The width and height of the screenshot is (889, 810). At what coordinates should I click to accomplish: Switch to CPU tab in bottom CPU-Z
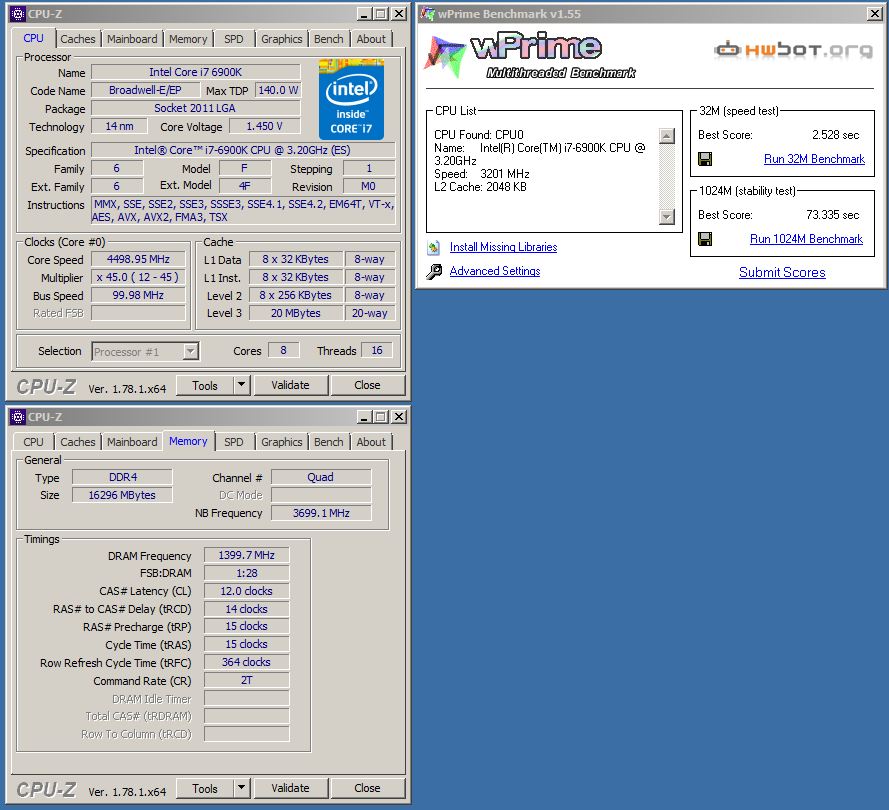(33, 442)
